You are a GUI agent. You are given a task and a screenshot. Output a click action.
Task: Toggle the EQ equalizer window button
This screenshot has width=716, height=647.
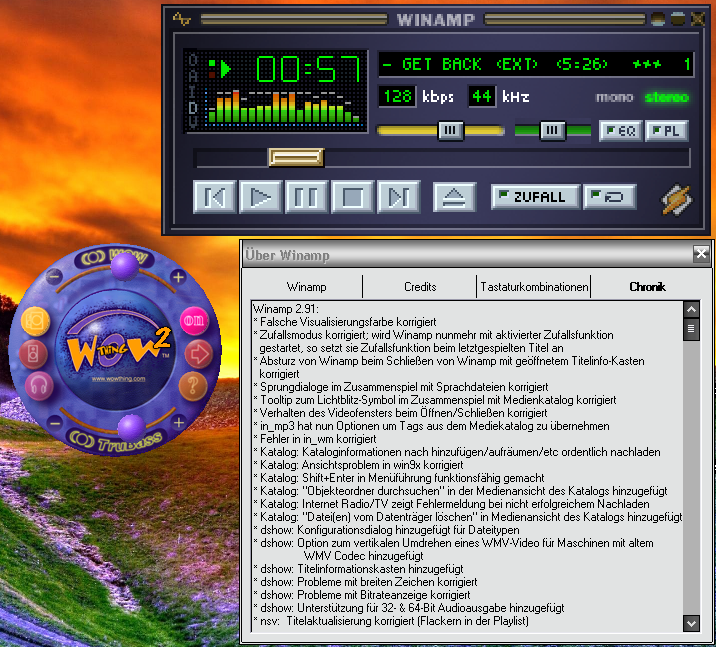click(x=621, y=131)
